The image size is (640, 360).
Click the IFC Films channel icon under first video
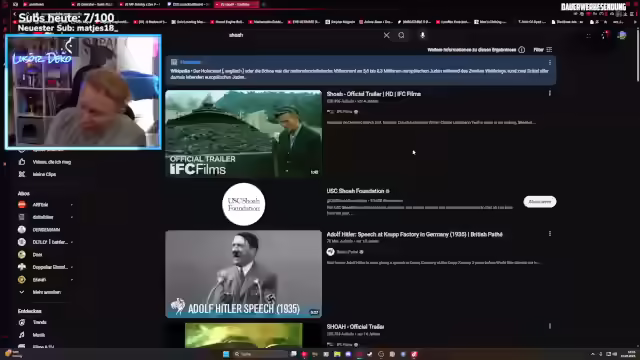[x=330, y=112]
